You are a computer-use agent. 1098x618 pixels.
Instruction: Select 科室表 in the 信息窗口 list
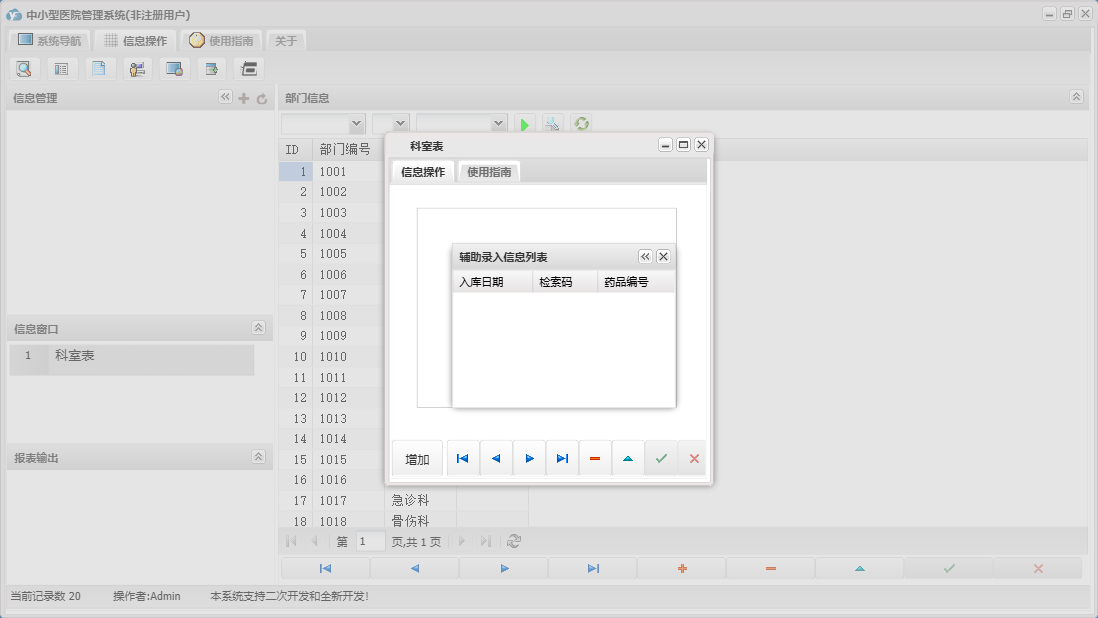(x=75, y=356)
